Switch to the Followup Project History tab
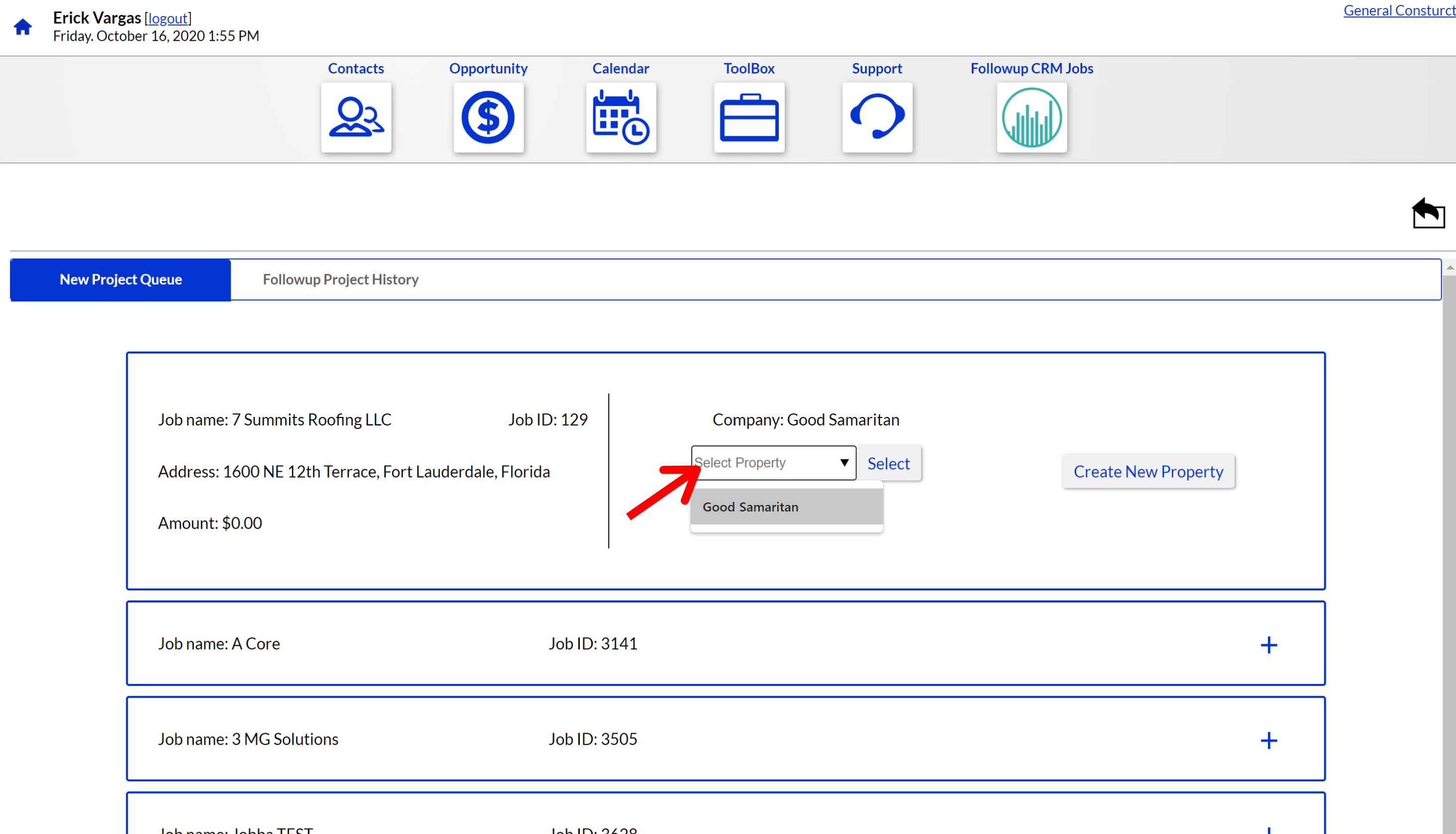Viewport: 1456px width, 834px height. [x=340, y=279]
